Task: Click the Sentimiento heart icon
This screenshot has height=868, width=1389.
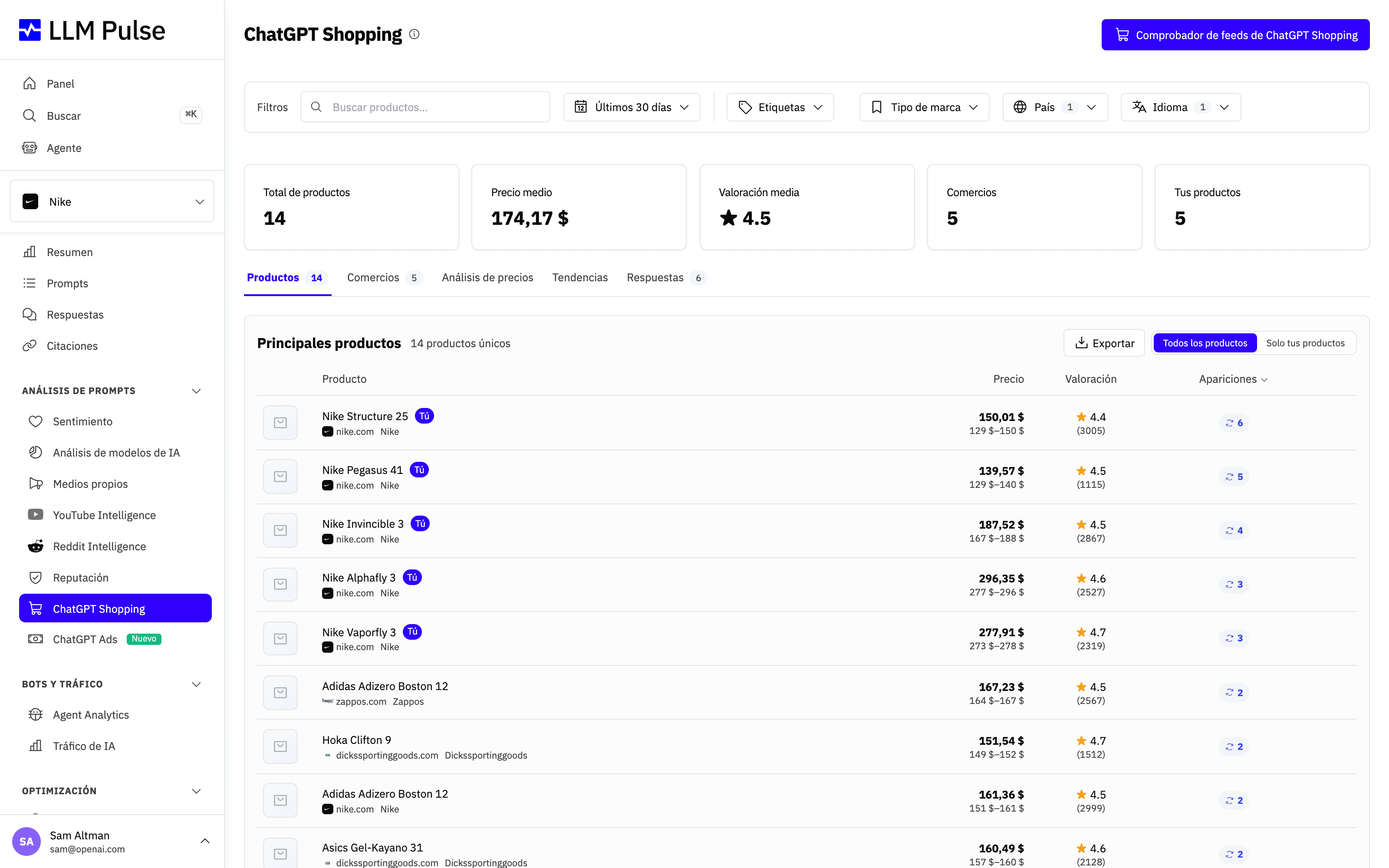Action: click(36, 421)
